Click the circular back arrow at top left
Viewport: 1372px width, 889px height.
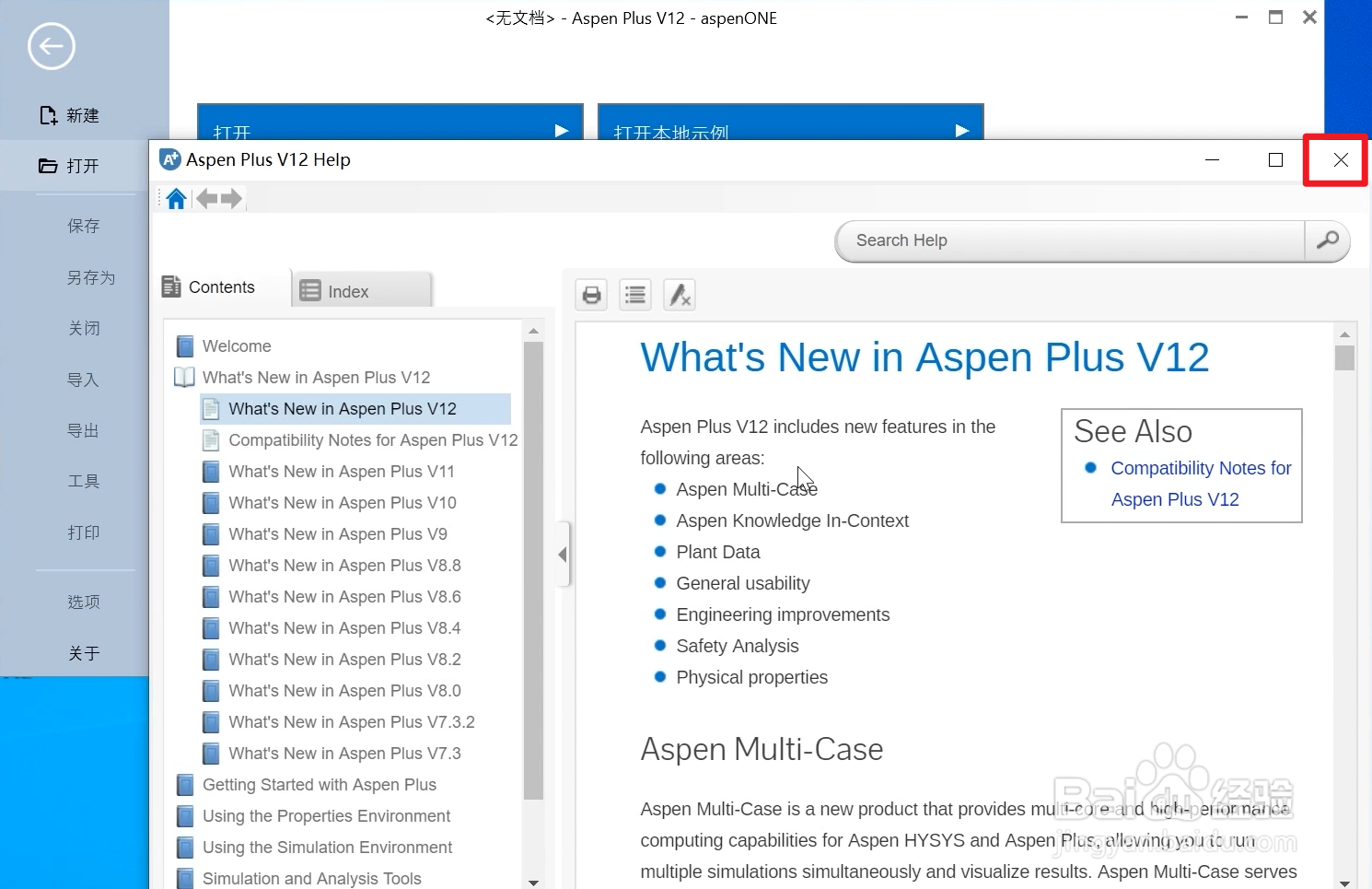[x=51, y=45]
